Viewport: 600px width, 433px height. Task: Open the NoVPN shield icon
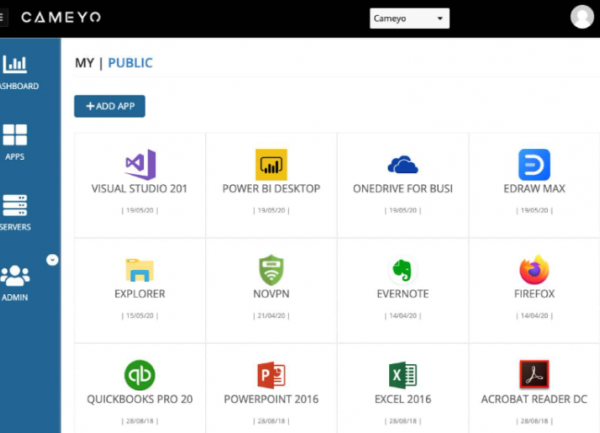pyautogui.click(x=271, y=270)
